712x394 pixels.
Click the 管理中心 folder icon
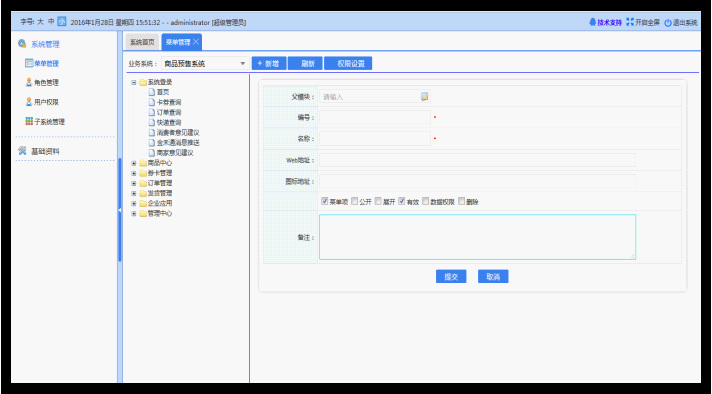point(143,213)
